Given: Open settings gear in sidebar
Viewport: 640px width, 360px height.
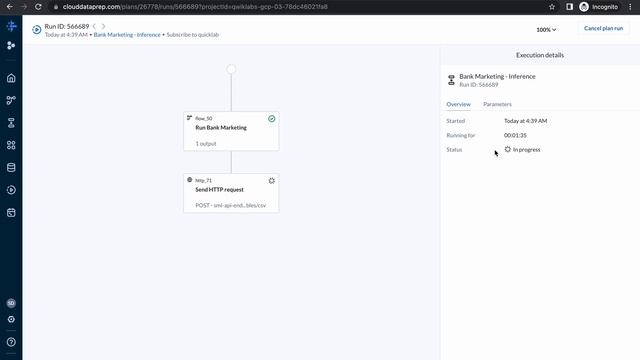Looking at the screenshot, I should tap(11, 319).
